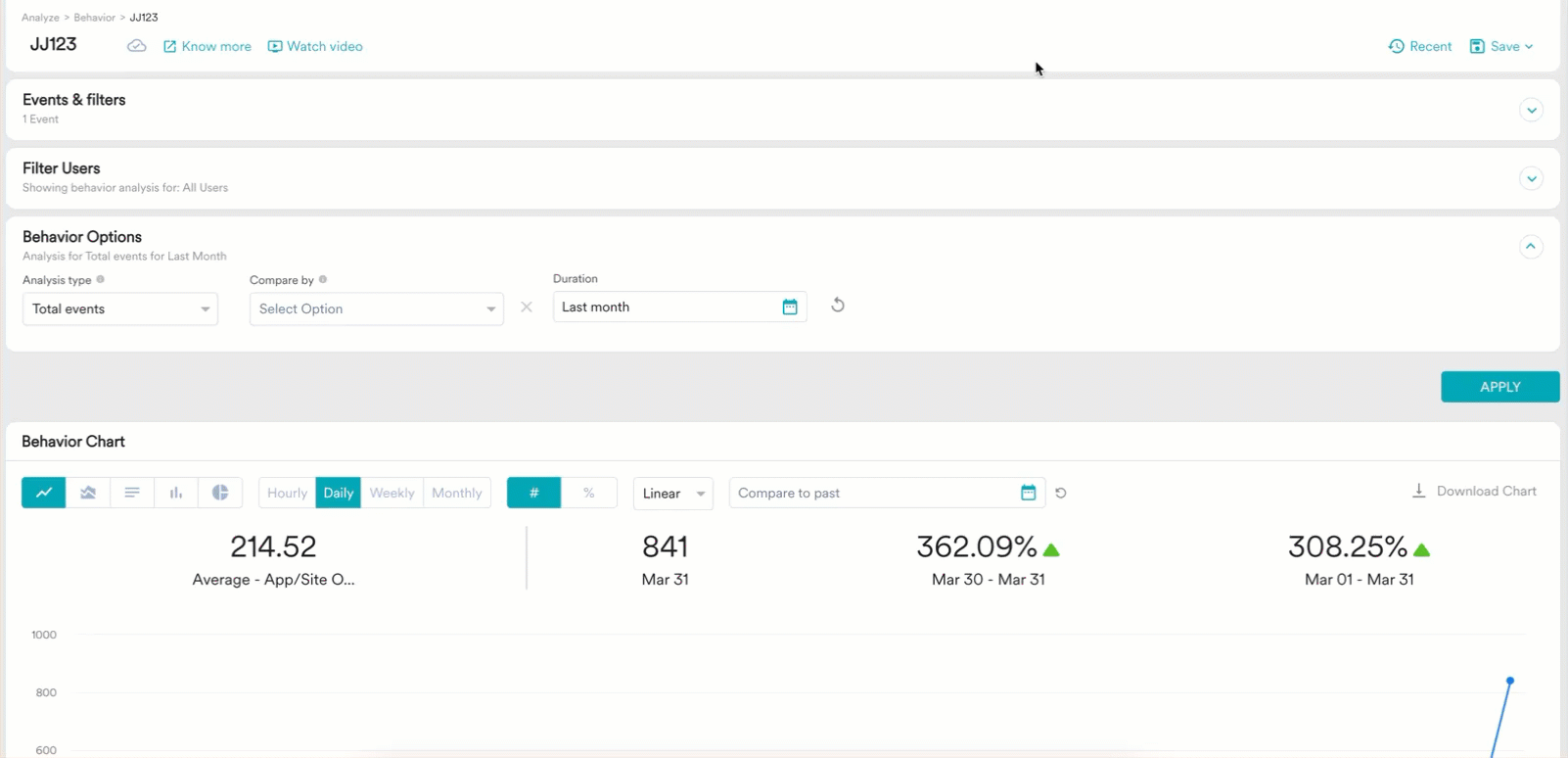The height and width of the screenshot is (758, 1568).
Task: Reset the Duration with the refresh icon
Action: 838,306
